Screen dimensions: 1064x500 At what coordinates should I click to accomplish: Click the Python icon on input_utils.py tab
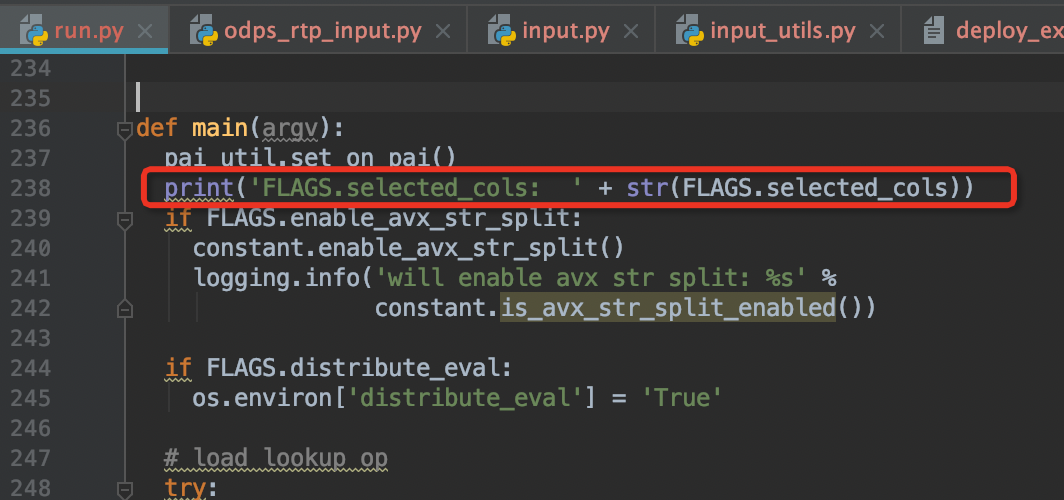point(689,31)
